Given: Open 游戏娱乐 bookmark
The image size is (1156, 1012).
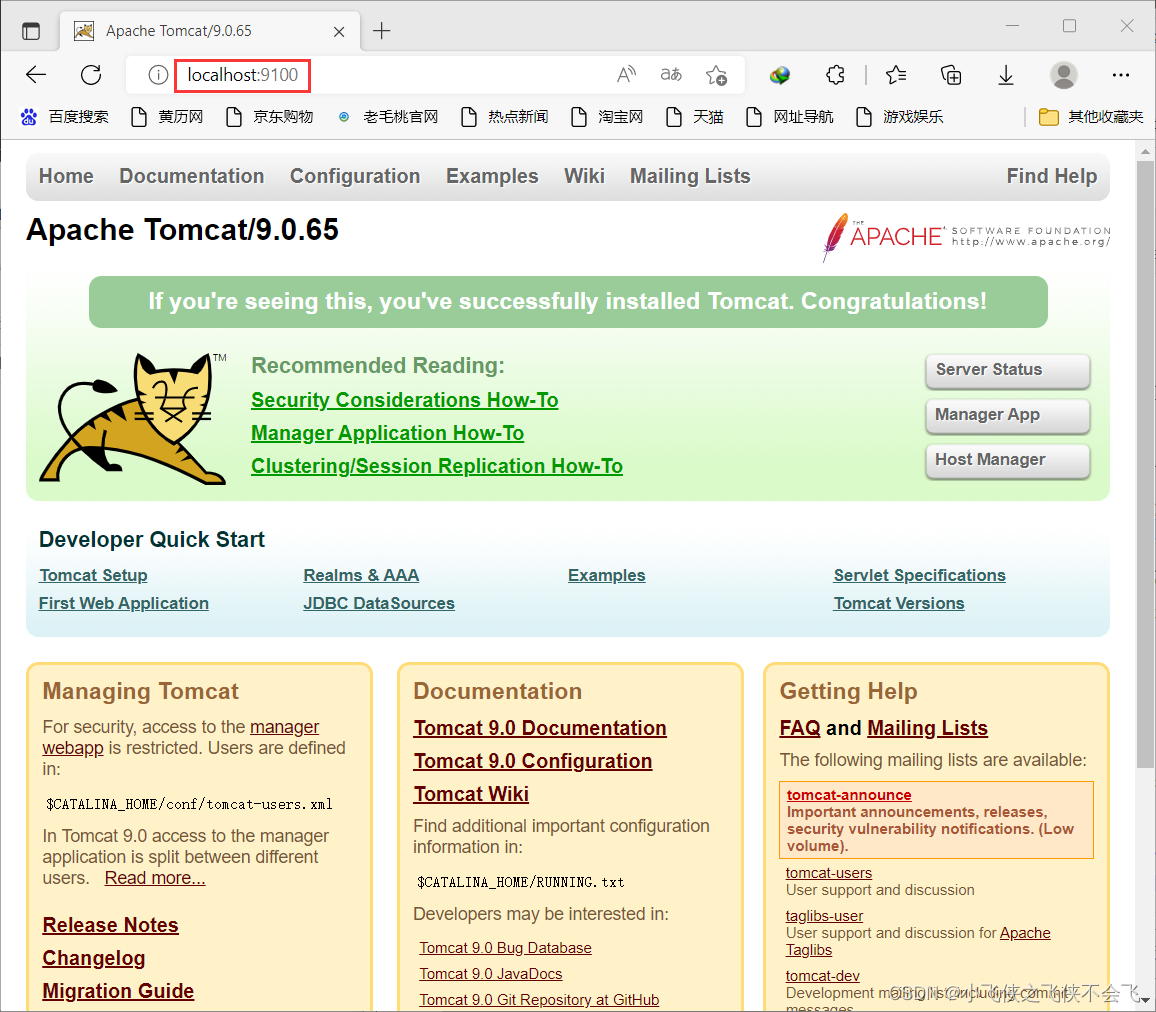Looking at the screenshot, I should click(x=899, y=116).
